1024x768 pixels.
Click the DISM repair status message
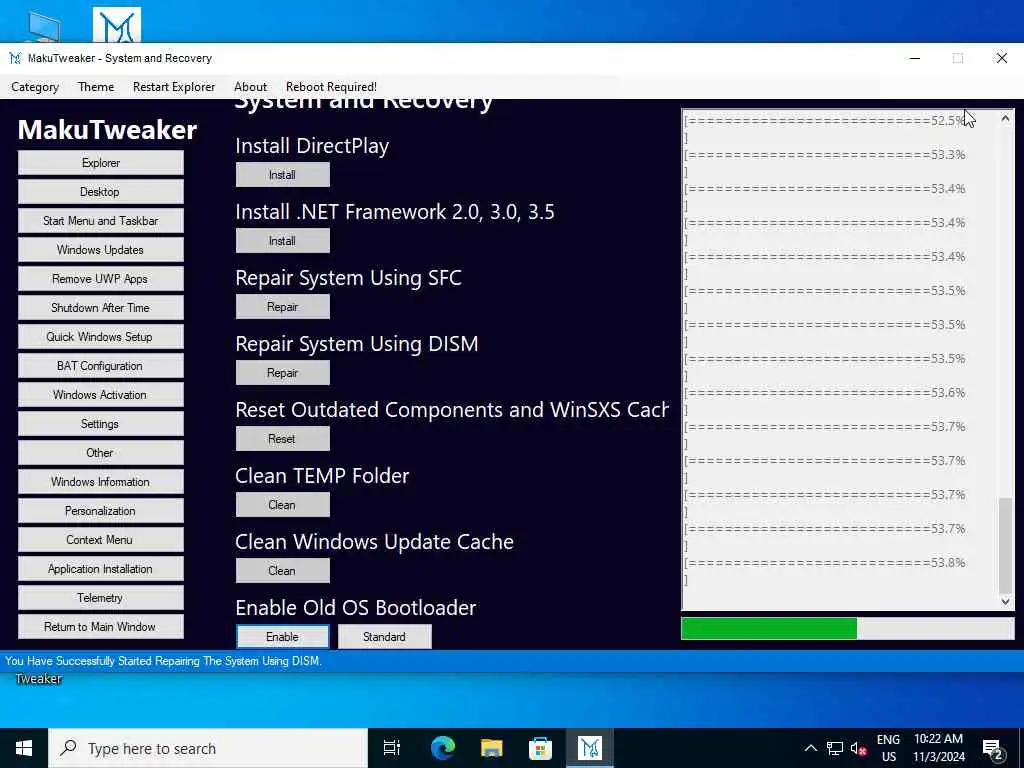163,661
